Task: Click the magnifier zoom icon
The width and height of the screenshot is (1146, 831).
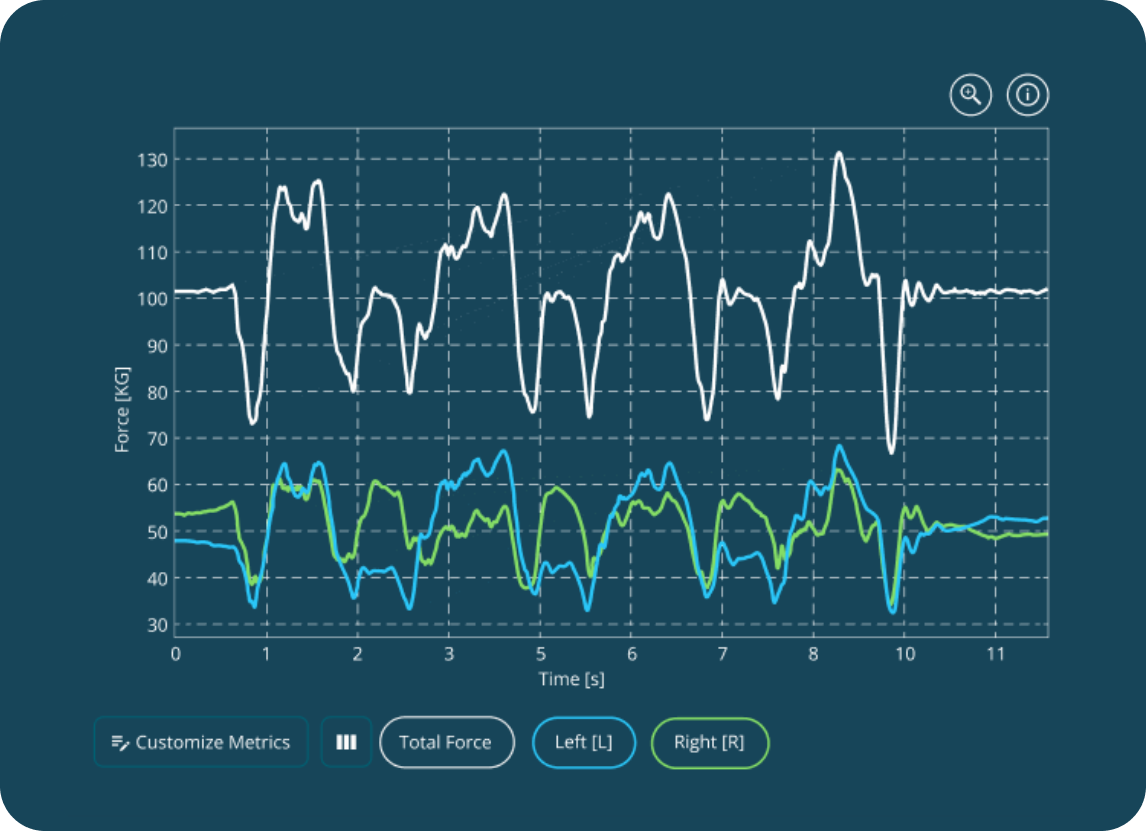Action: [x=970, y=95]
